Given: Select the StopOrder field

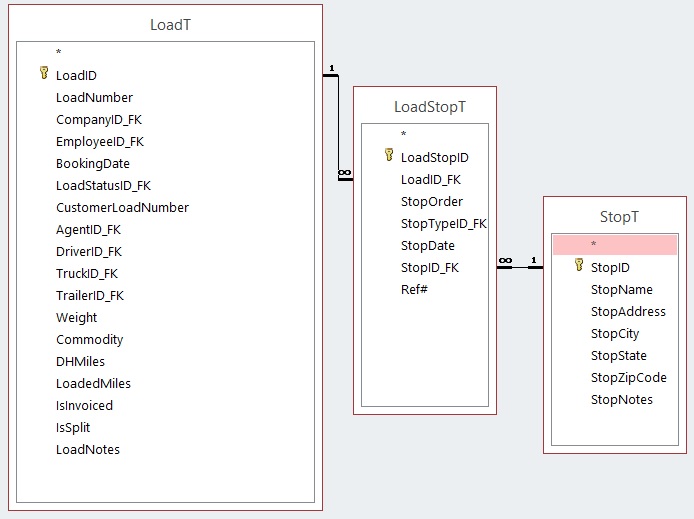Looking at the screenshot, I should (432, 201).
